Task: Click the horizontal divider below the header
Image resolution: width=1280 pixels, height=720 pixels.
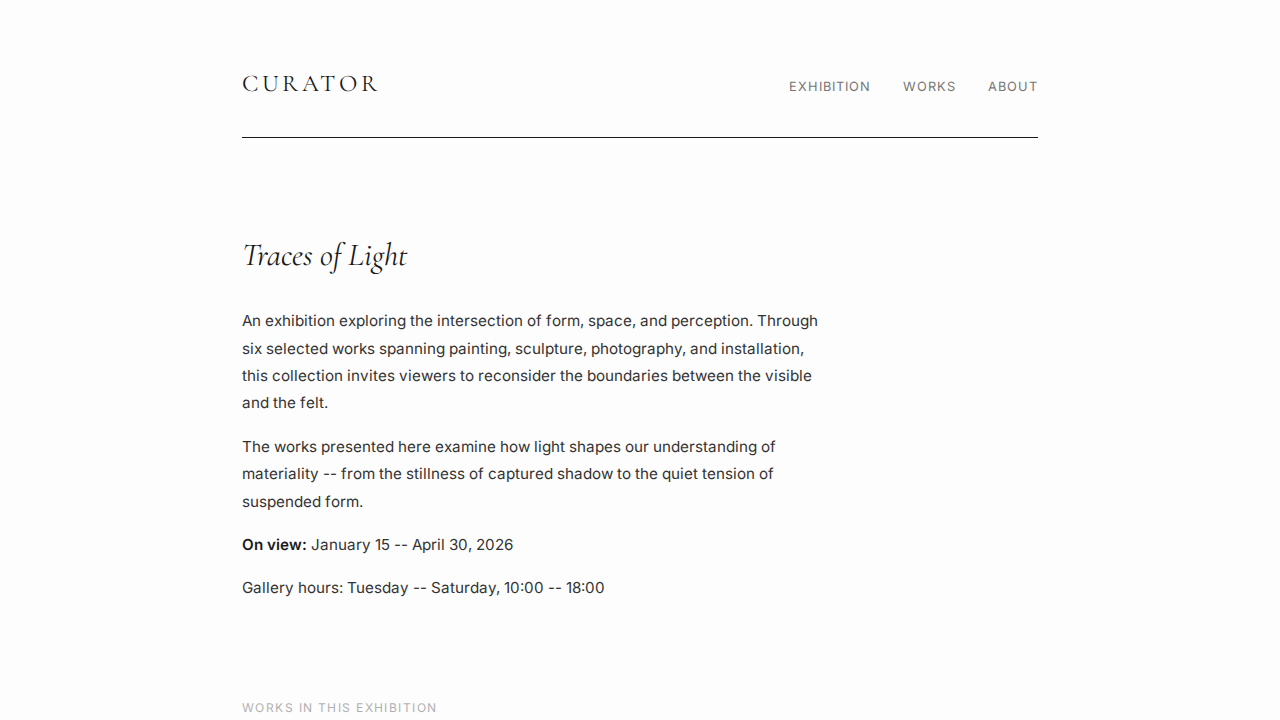Action: (640, 137)
